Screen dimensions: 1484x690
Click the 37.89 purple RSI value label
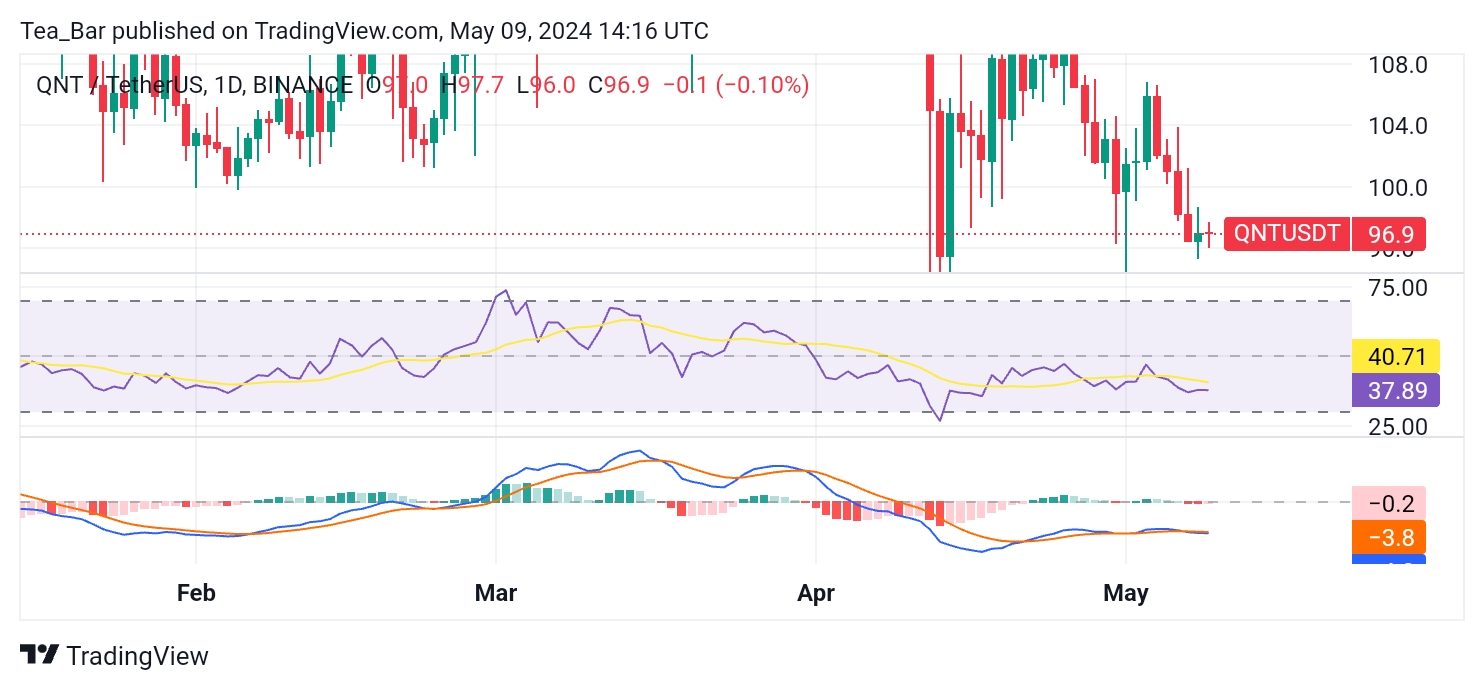click(x=1396, y=389)
